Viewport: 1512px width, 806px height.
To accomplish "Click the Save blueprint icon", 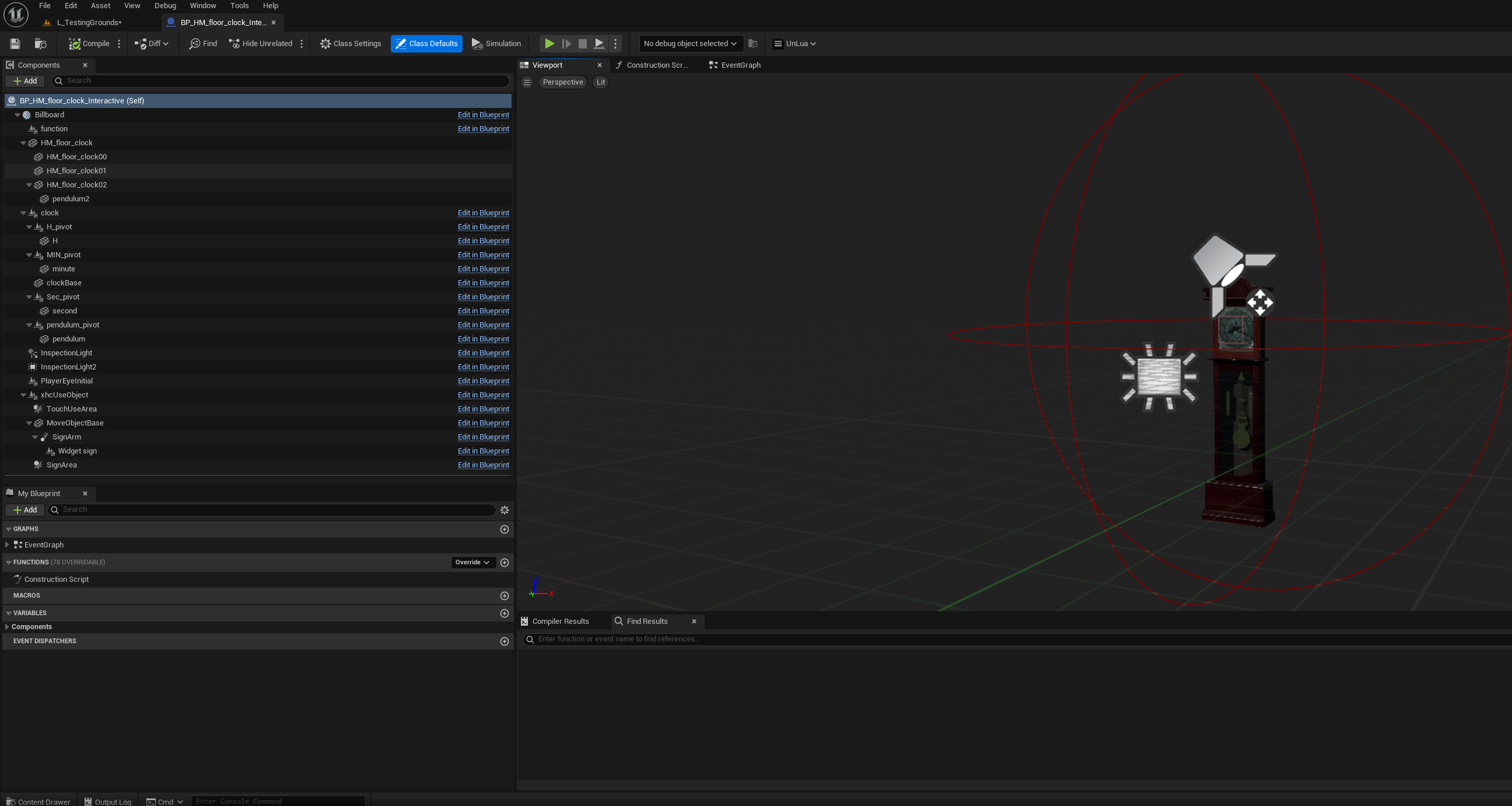I will coord(15,43).
